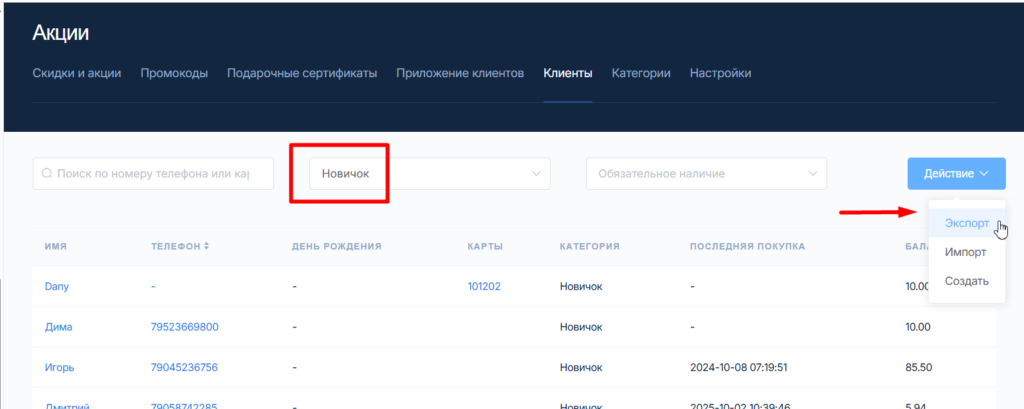The width and height of the screenshot is (1024, 409).
Task: Select Экспорт from the action menu
Action: 966,224
